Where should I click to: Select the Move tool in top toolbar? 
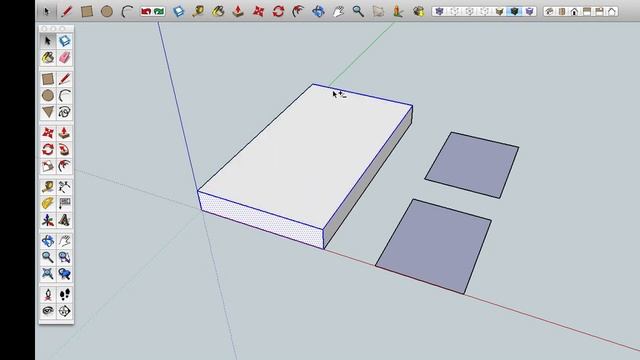pos(258,11)
